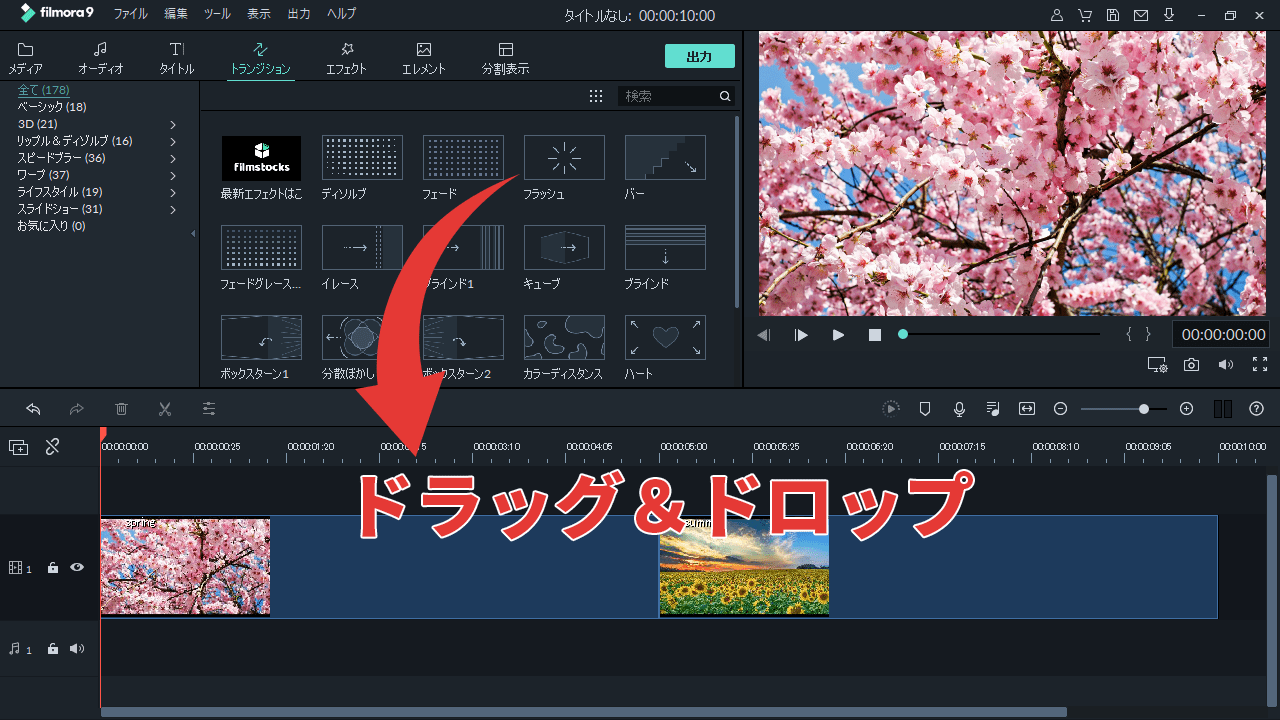Expand the ワープ (37) category arrow

173,175
